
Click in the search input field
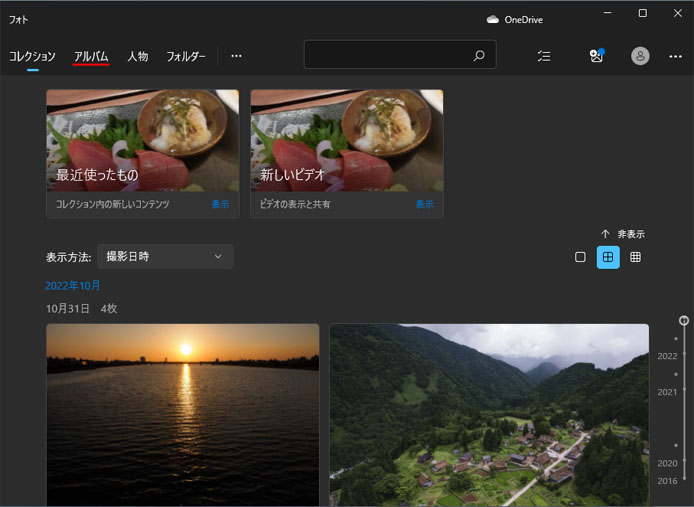[400, 55]
